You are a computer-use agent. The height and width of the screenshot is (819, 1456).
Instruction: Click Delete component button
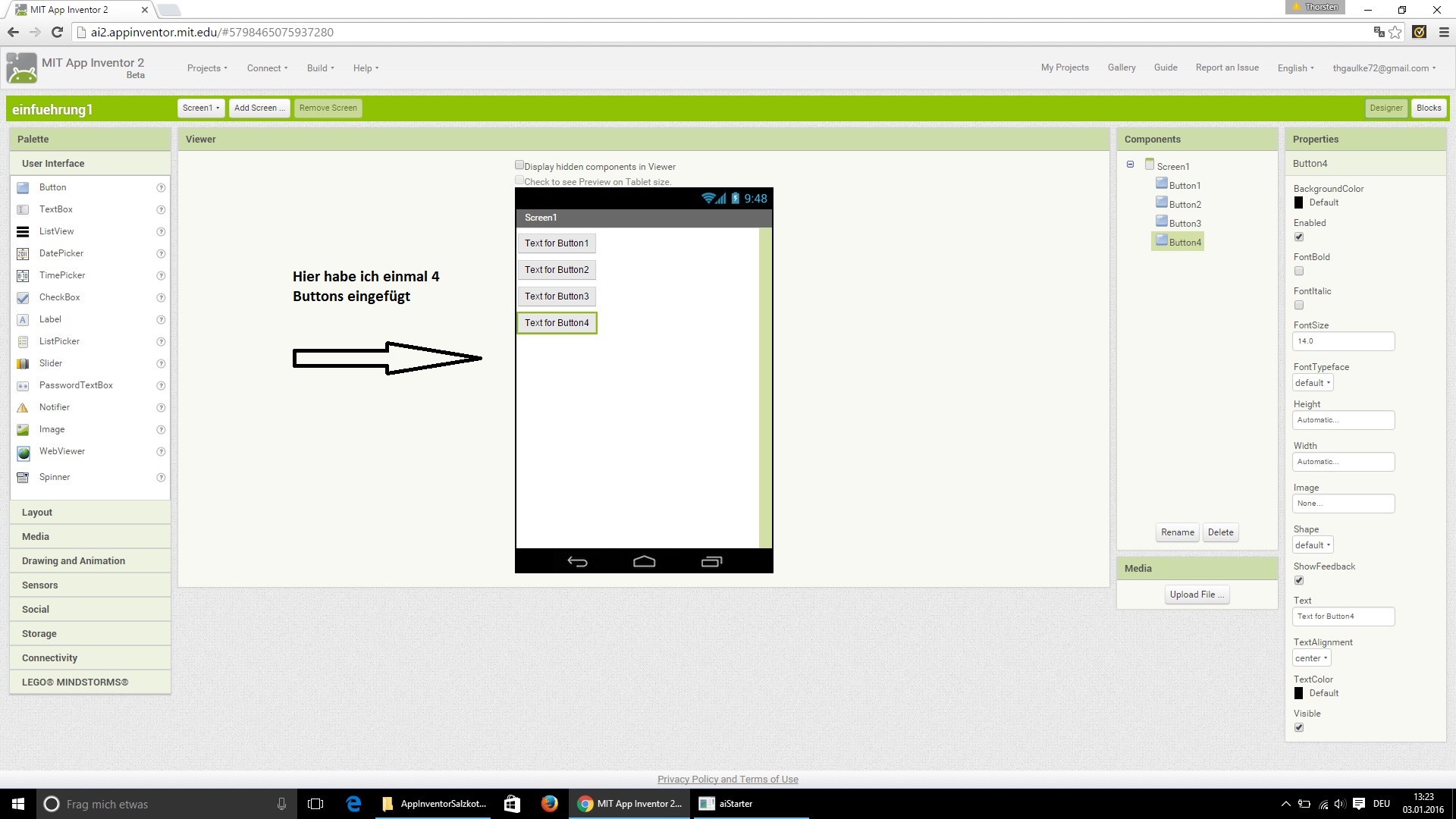[x=1220, y=532]
